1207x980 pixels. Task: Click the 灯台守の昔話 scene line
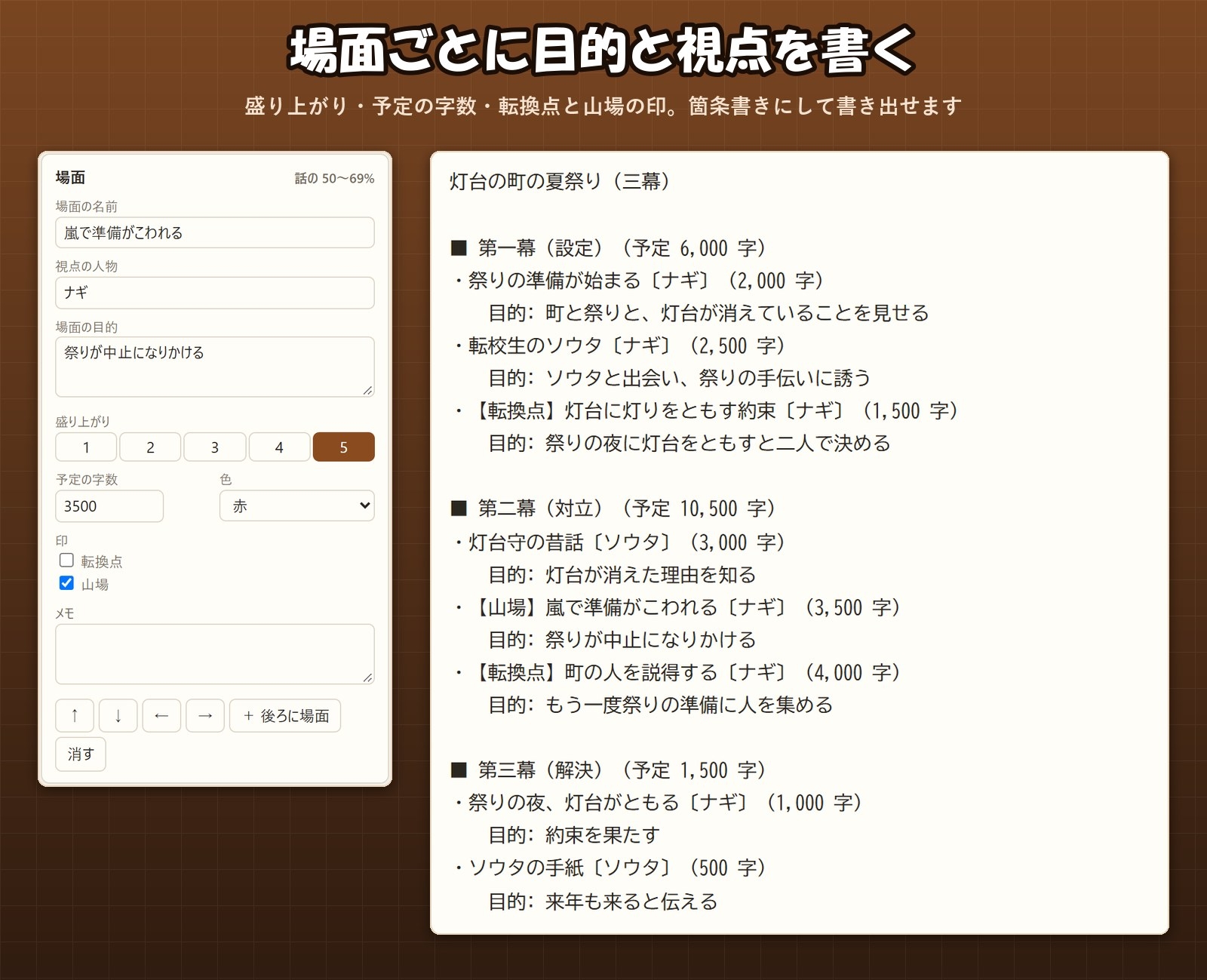pos(619,542)
